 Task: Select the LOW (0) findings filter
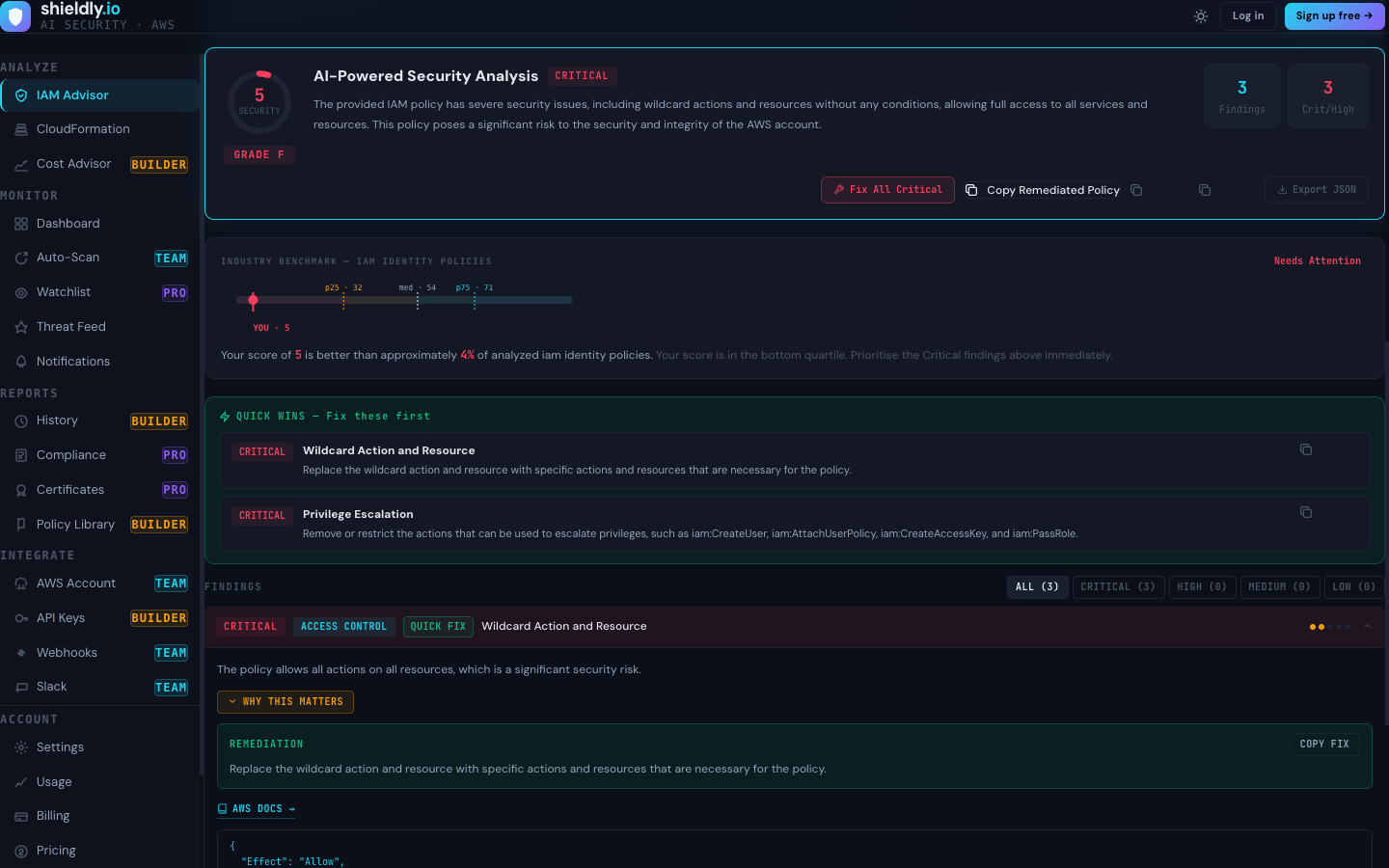1354,587
